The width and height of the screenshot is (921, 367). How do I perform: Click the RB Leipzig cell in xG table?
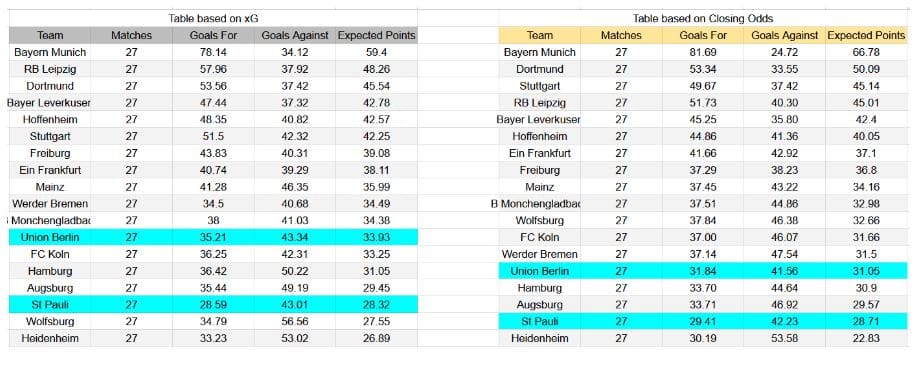50,69
